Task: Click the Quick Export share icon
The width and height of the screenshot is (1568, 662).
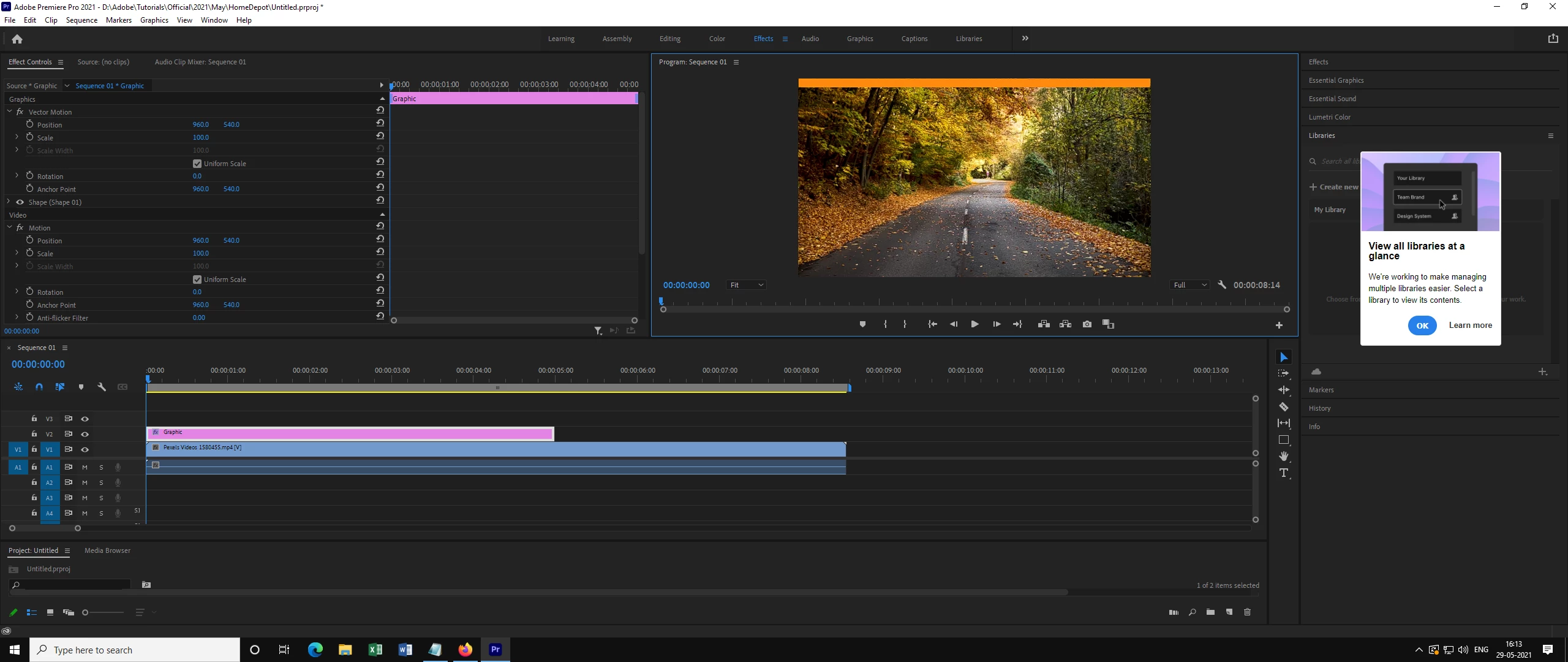Action: tap(1553, 39)
